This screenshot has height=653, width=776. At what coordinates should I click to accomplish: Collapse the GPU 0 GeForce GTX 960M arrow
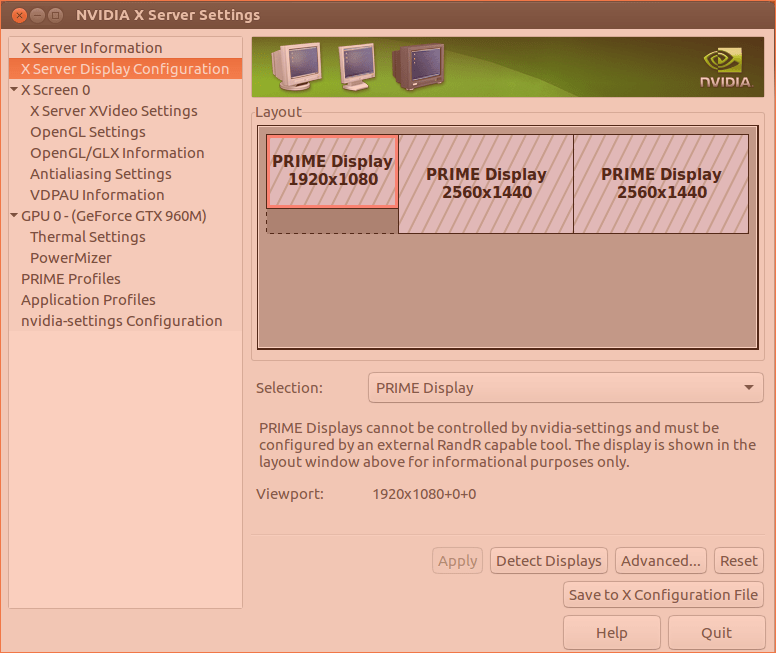click(x=14, y=215)
